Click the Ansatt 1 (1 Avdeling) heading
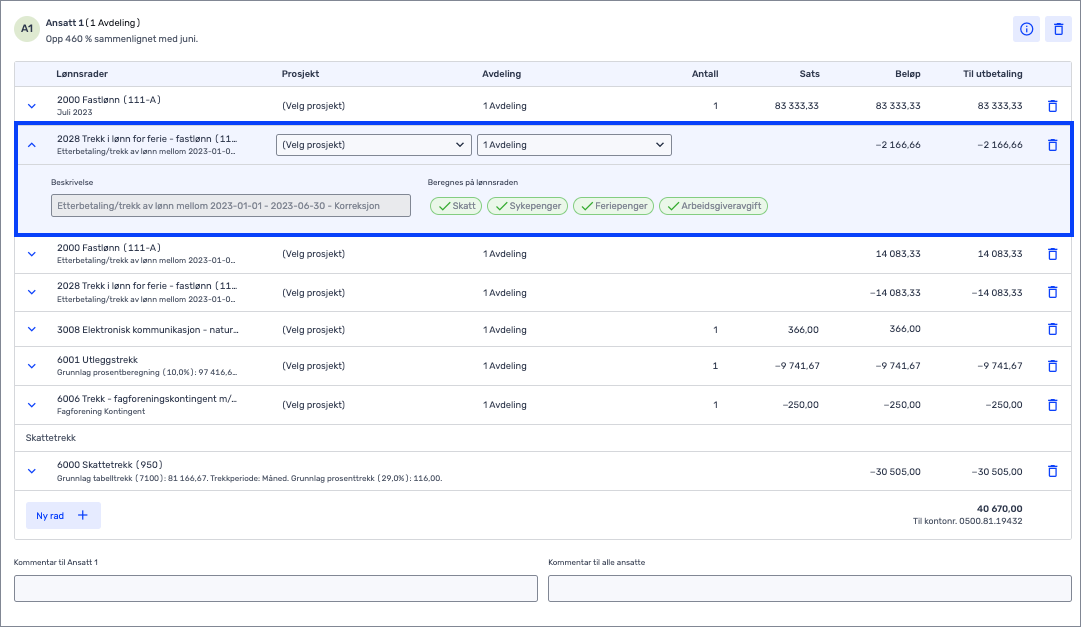Viewport: 1081px width, 627px height. [x=93, y=23]
